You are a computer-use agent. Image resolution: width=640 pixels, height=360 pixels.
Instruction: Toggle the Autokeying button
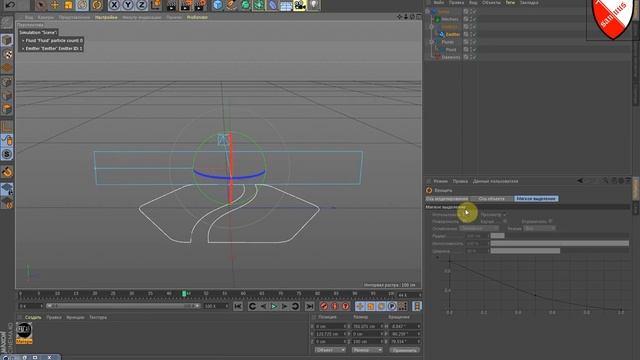click(335, 306)
